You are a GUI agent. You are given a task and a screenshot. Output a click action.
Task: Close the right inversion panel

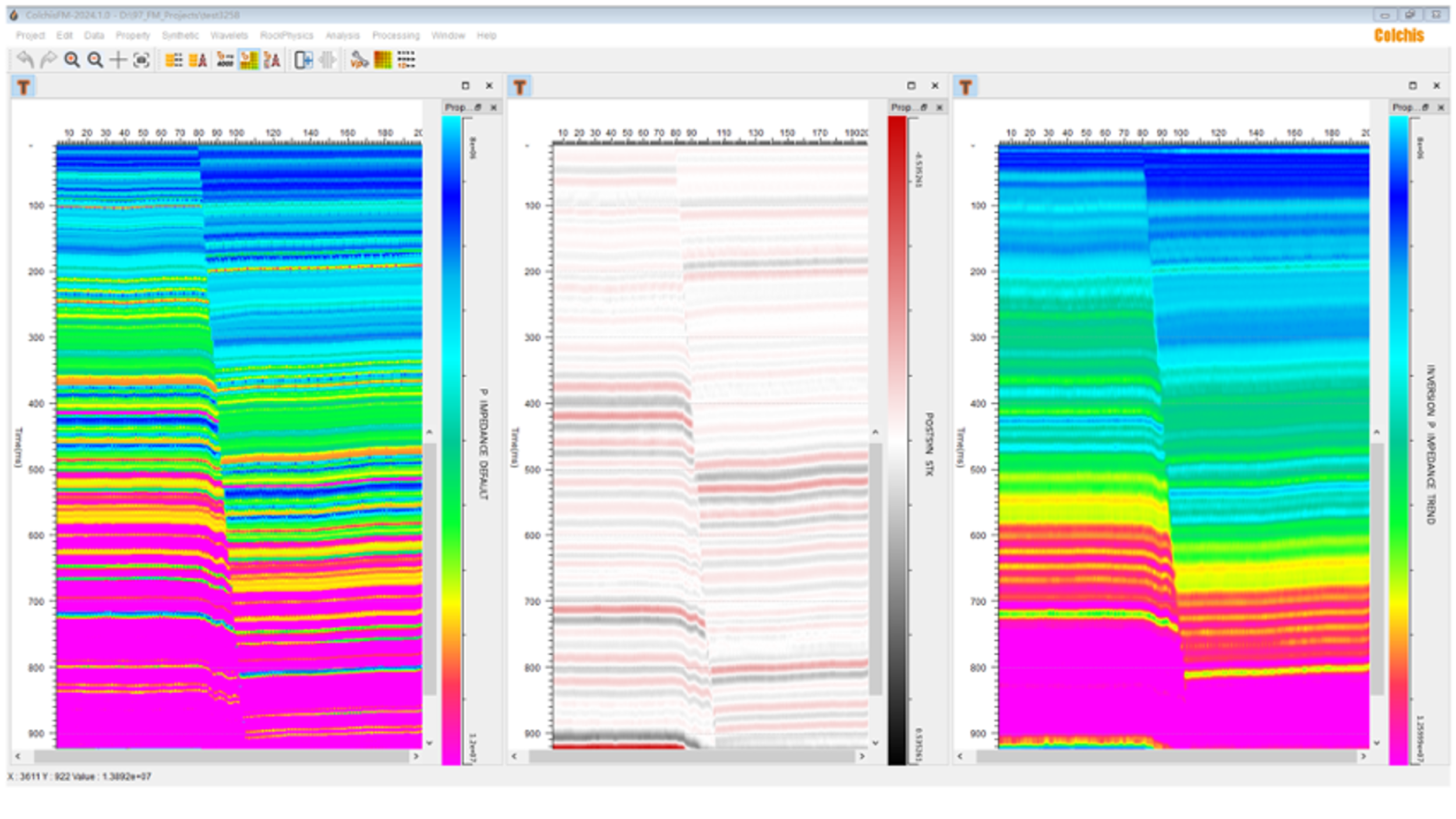[x=1437, y=86]
